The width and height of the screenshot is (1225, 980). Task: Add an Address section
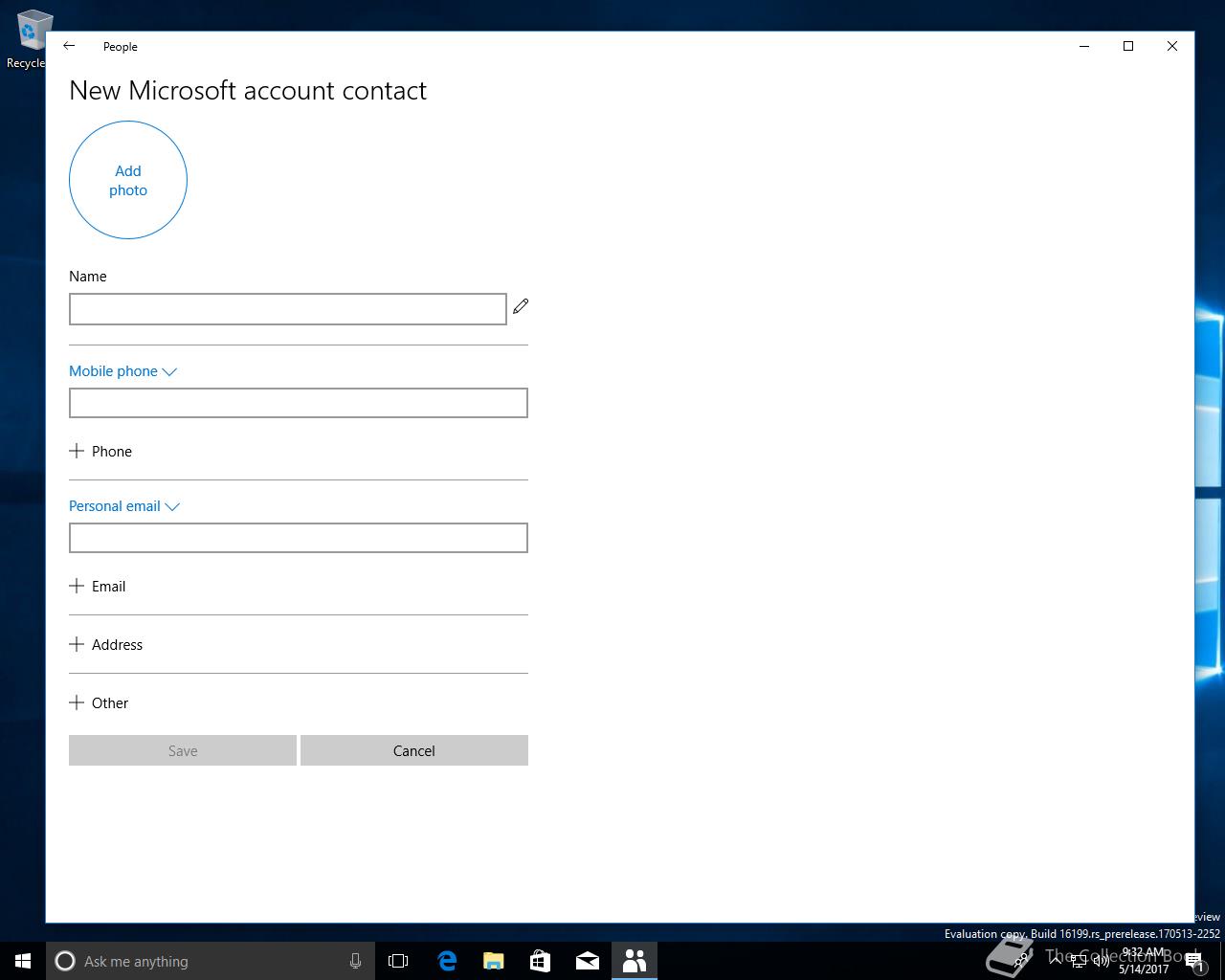point(106,644)
